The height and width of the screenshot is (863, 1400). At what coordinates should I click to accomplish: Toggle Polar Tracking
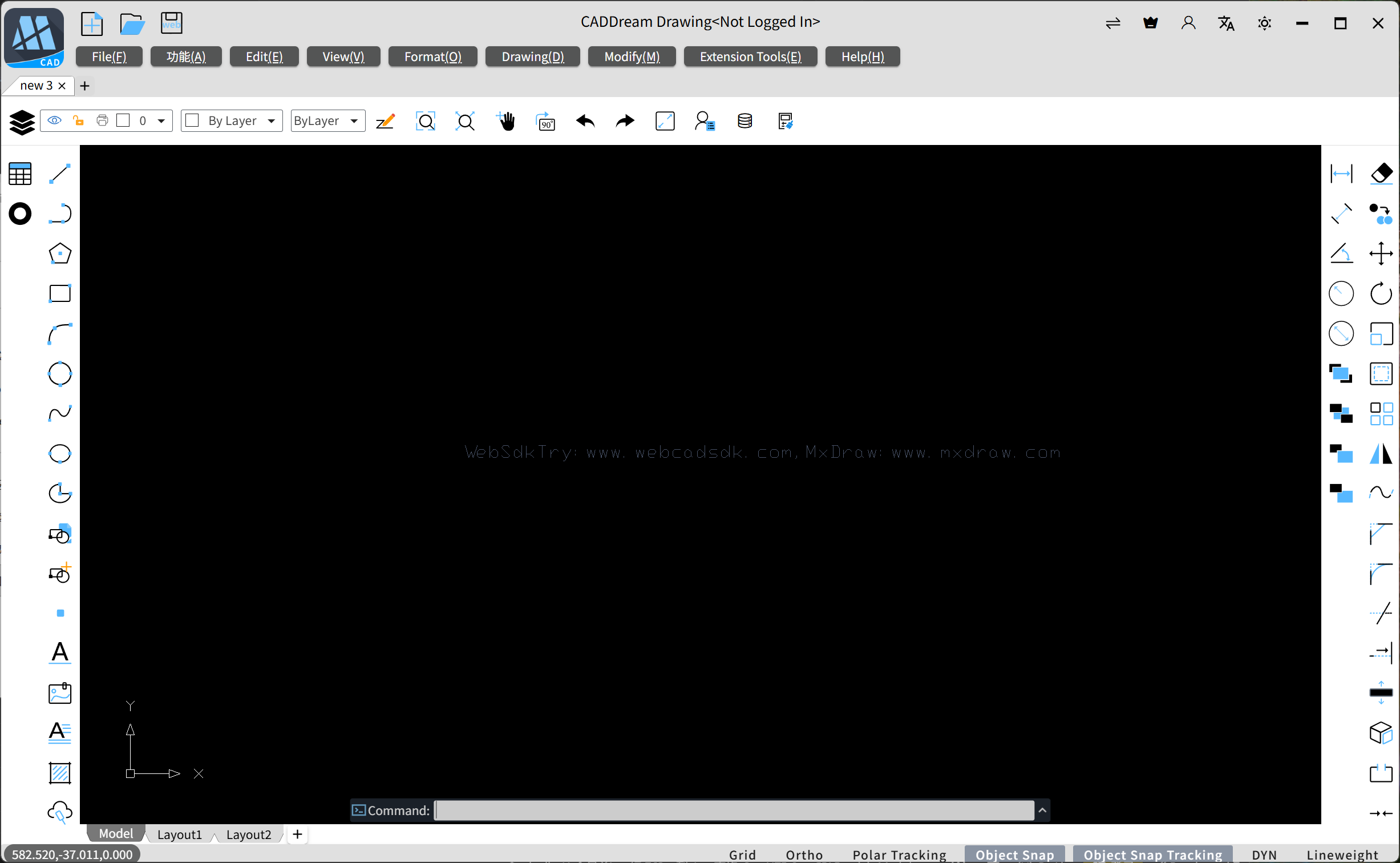click(x=900, y=854)
